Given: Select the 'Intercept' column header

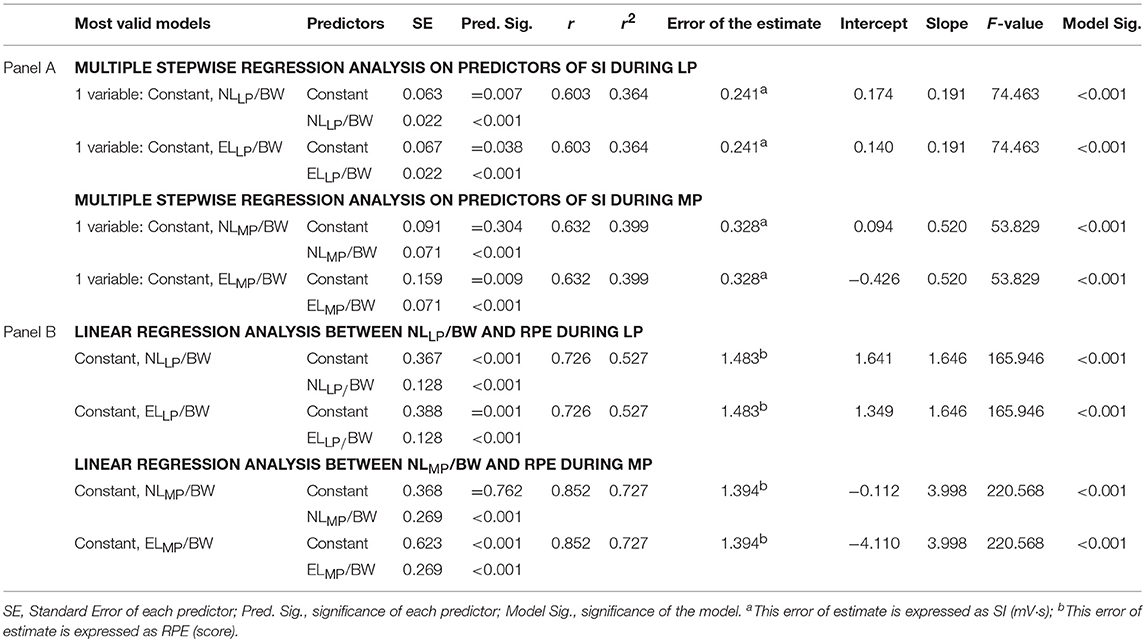Looking at the screenshot, I should point(873,23).
